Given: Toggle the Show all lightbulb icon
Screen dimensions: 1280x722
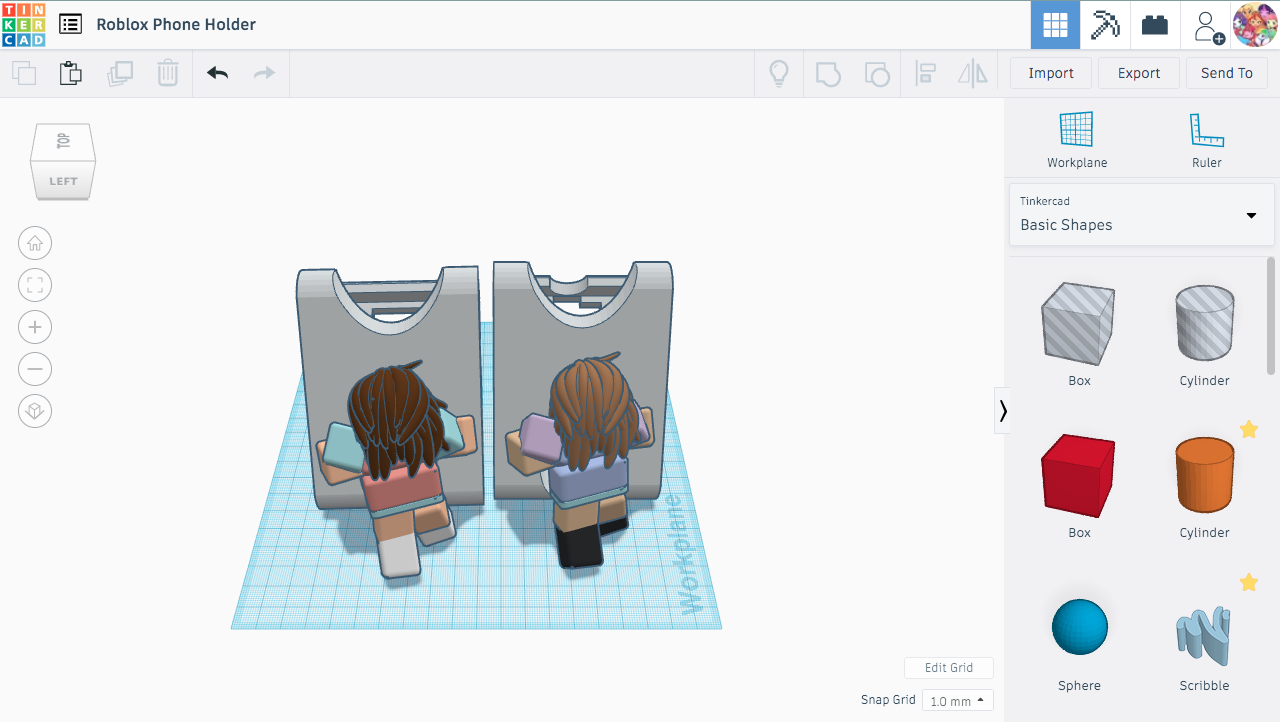Looking at the screenshot, I should 779,73.
